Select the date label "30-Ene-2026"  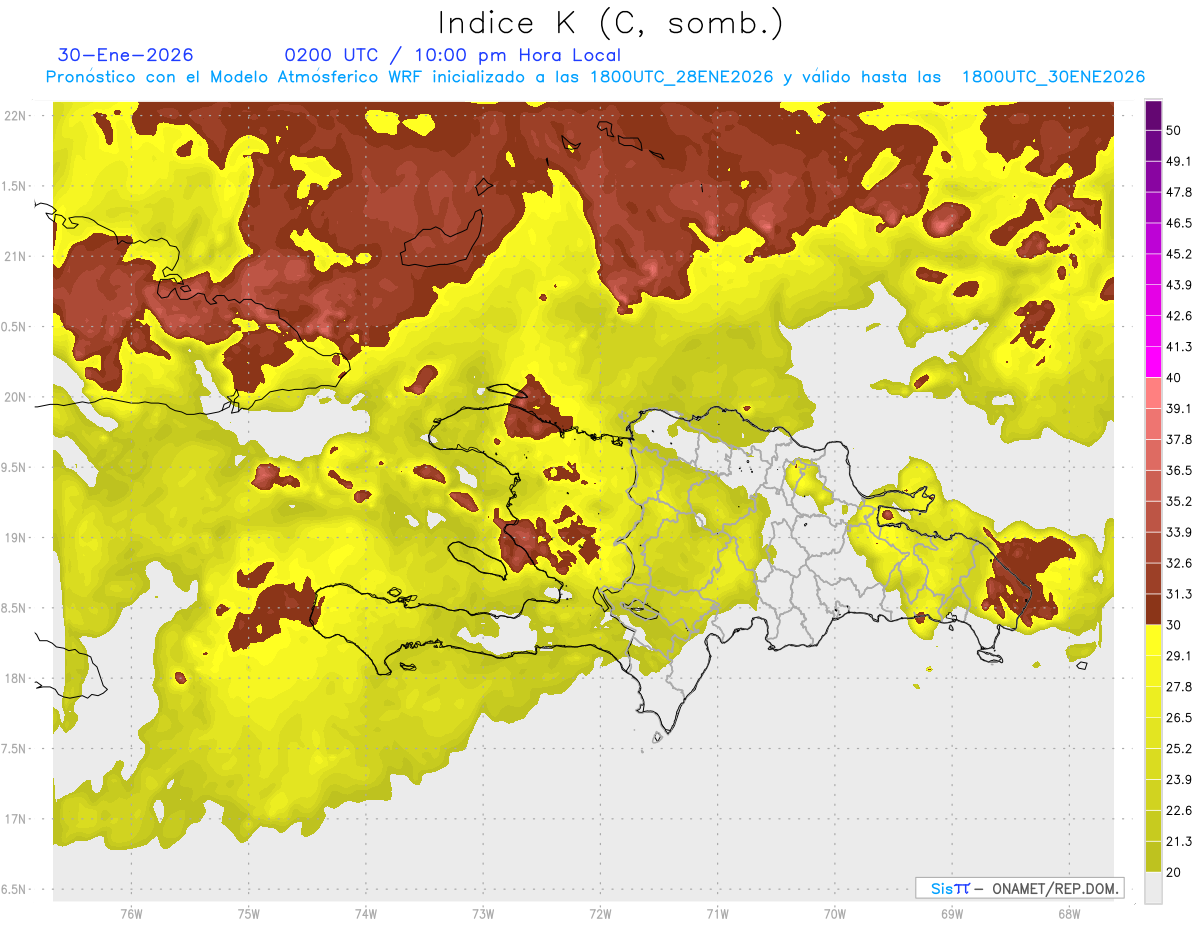click(126, 55)
